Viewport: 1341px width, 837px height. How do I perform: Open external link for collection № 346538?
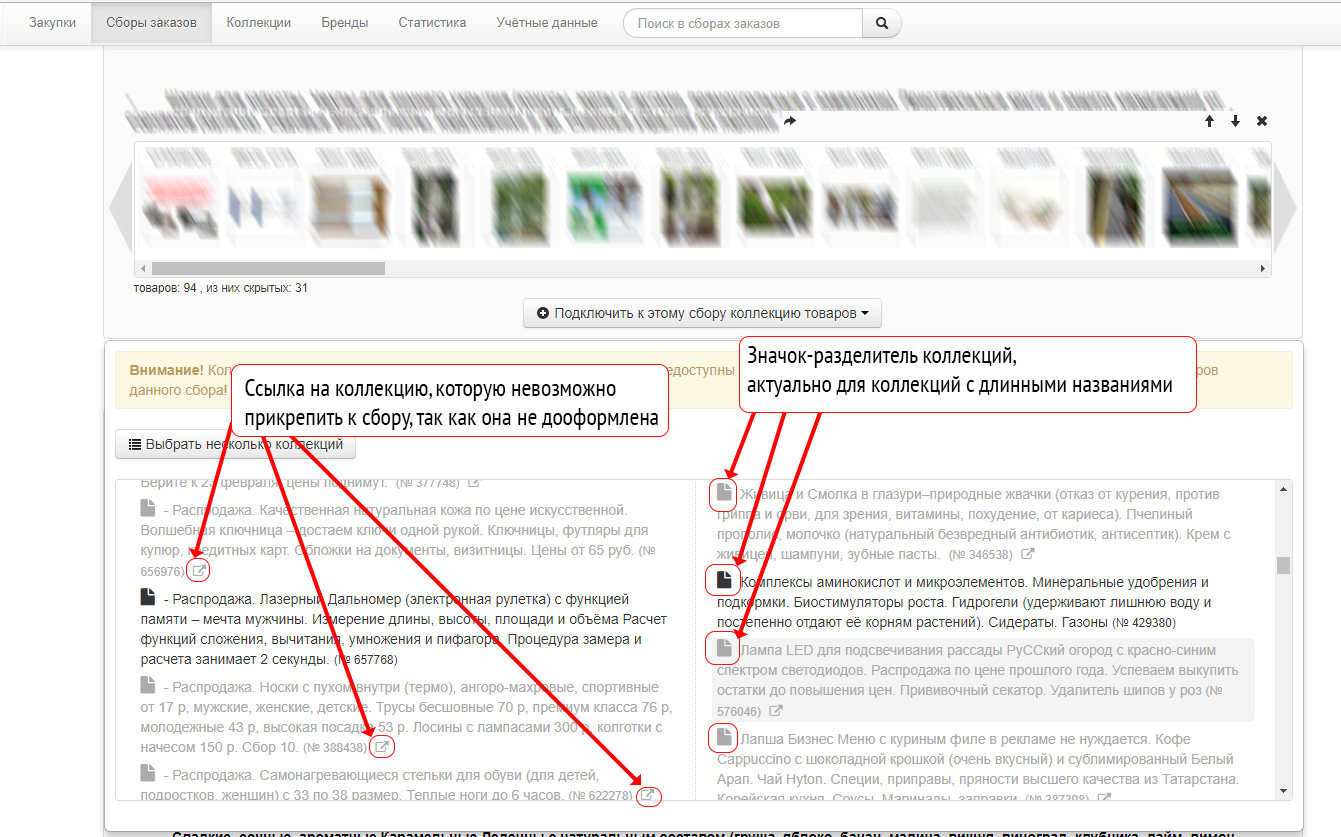1027,554
